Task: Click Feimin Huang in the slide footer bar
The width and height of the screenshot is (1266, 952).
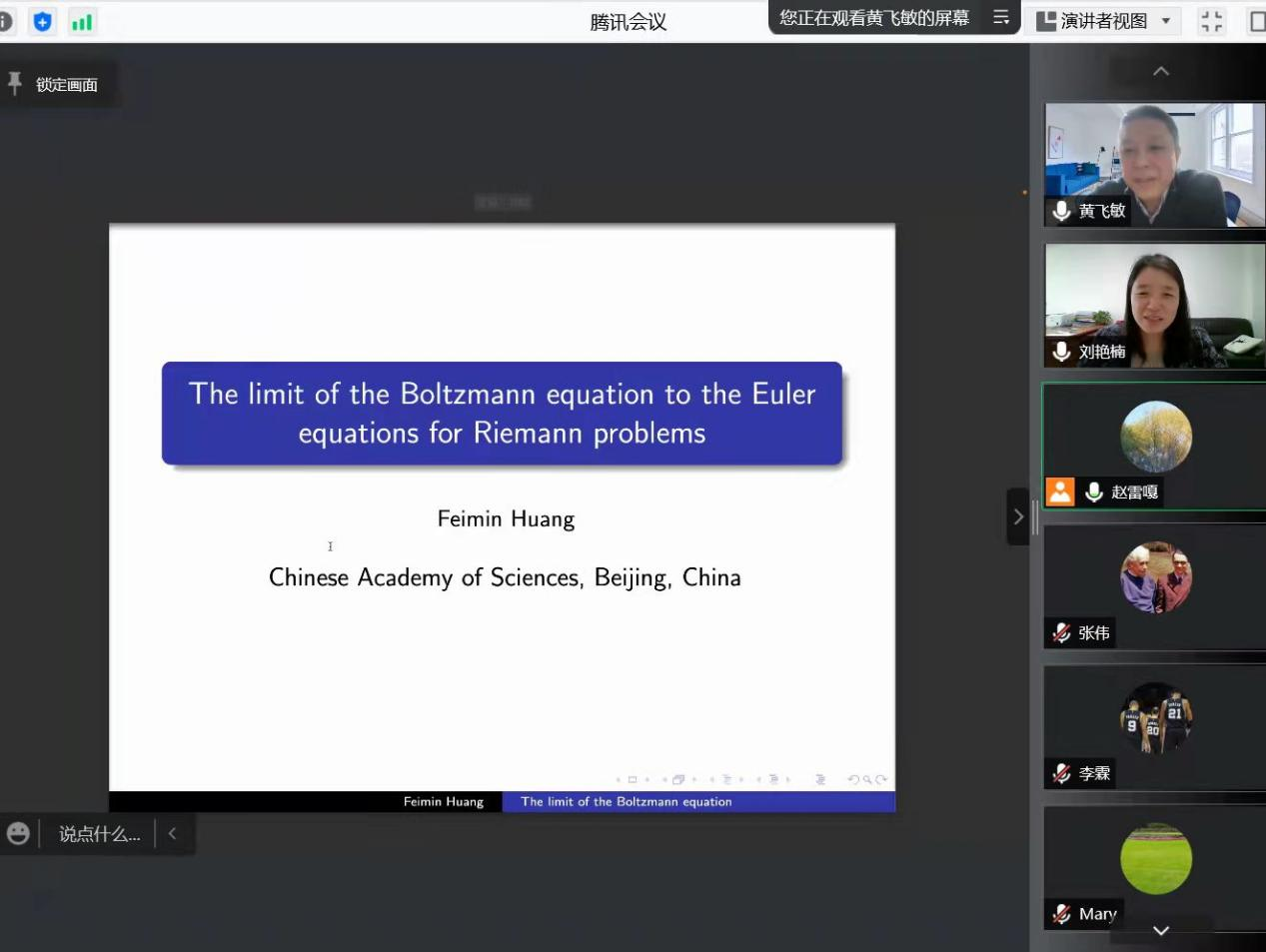Action: coord(444,801)
